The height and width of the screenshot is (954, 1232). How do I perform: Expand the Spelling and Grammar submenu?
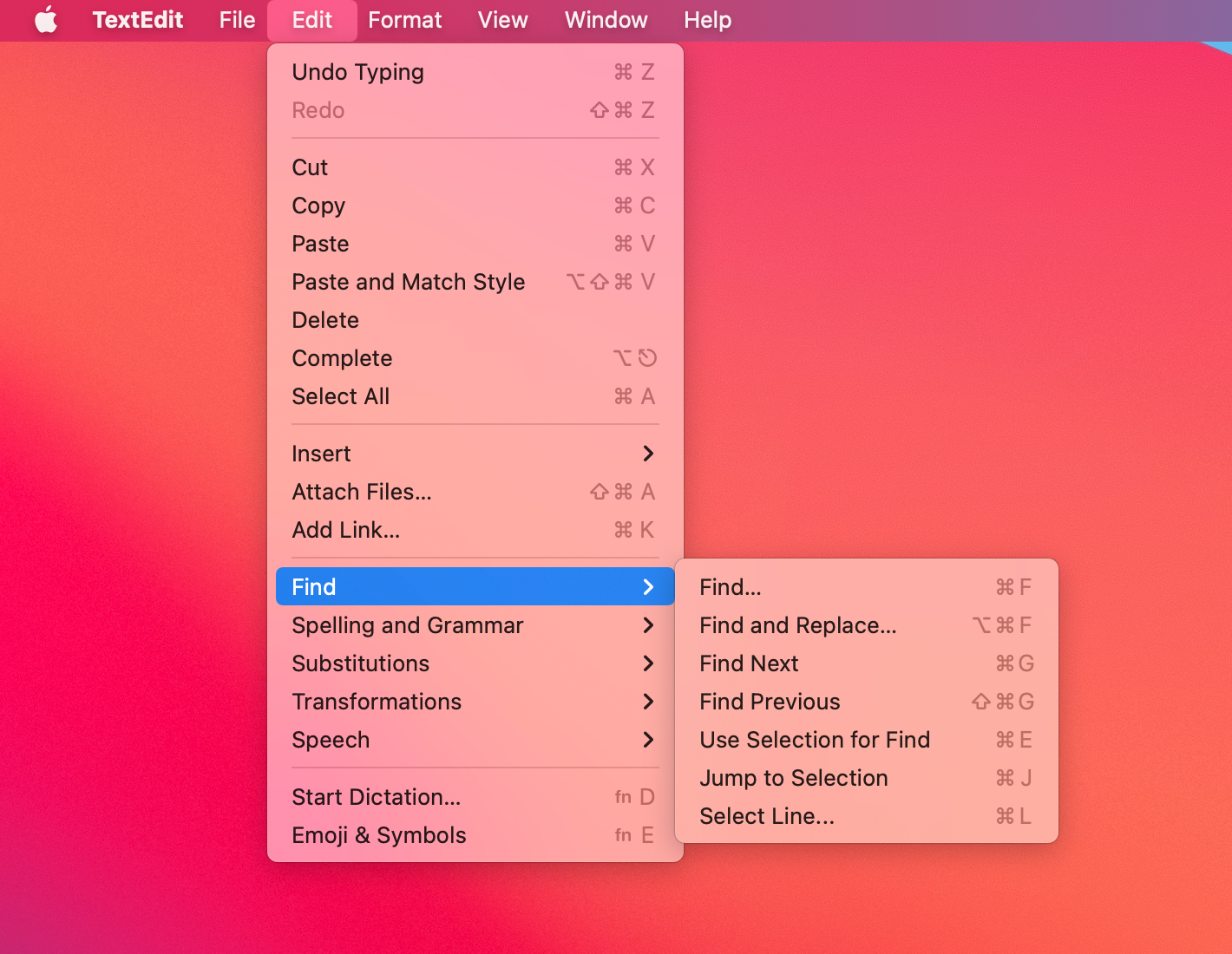(x=475, y=625)
